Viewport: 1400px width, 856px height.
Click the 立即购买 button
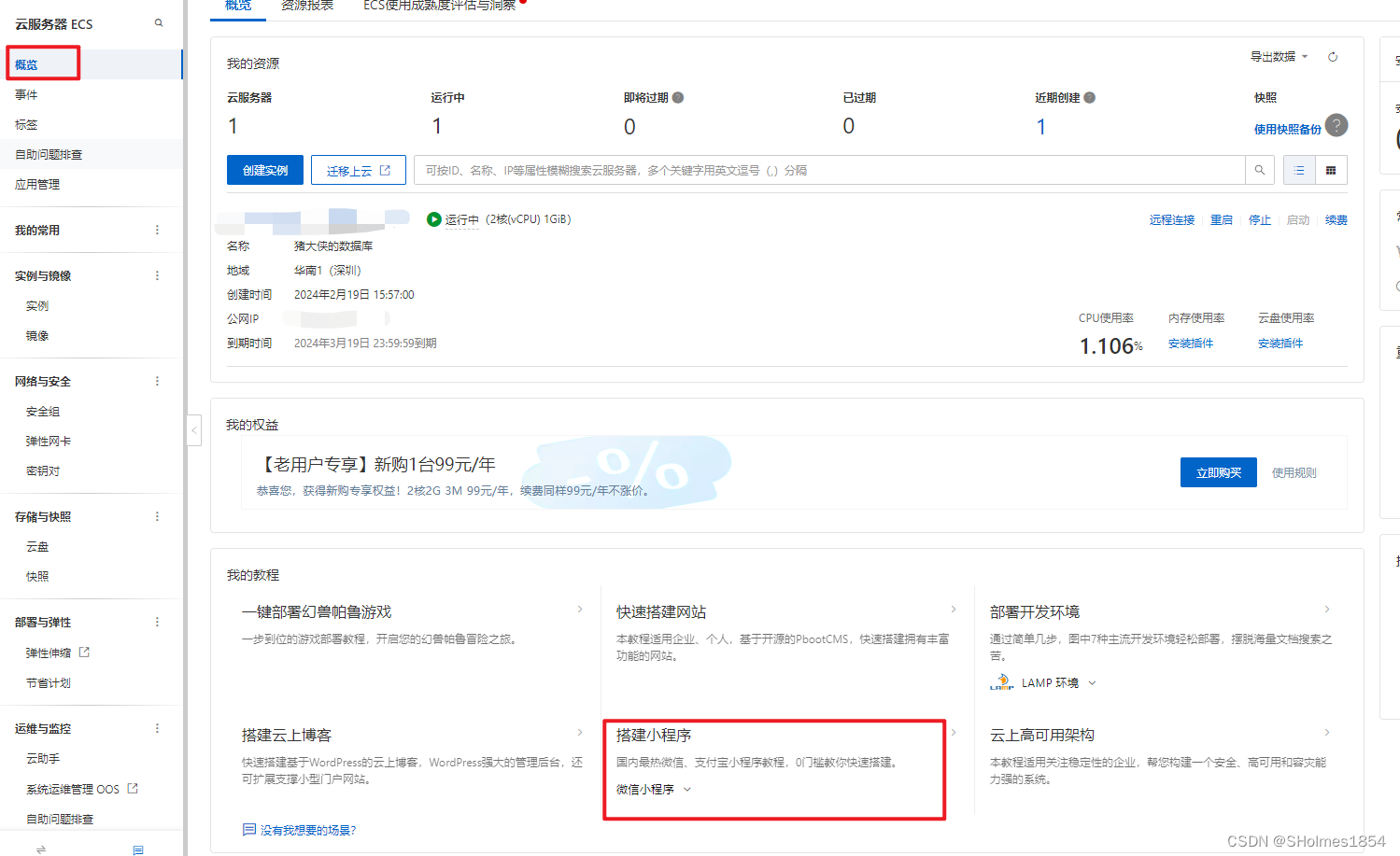(x=1219, y=472)
